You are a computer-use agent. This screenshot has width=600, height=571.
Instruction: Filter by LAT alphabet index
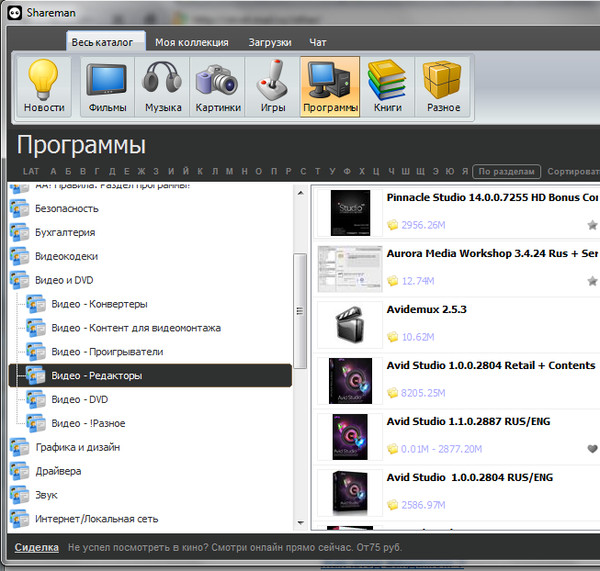31,171
